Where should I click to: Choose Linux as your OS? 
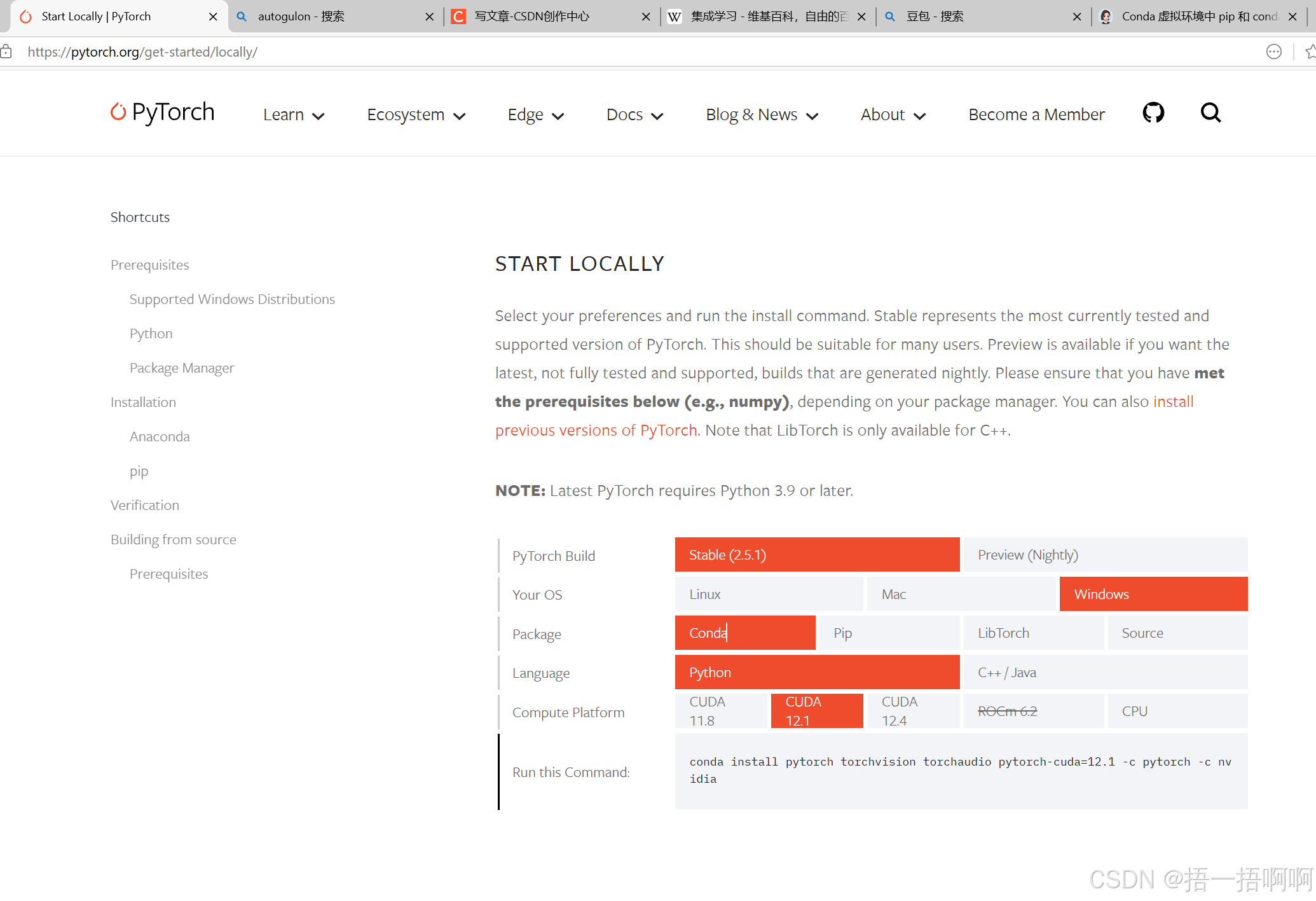[769, 594]
